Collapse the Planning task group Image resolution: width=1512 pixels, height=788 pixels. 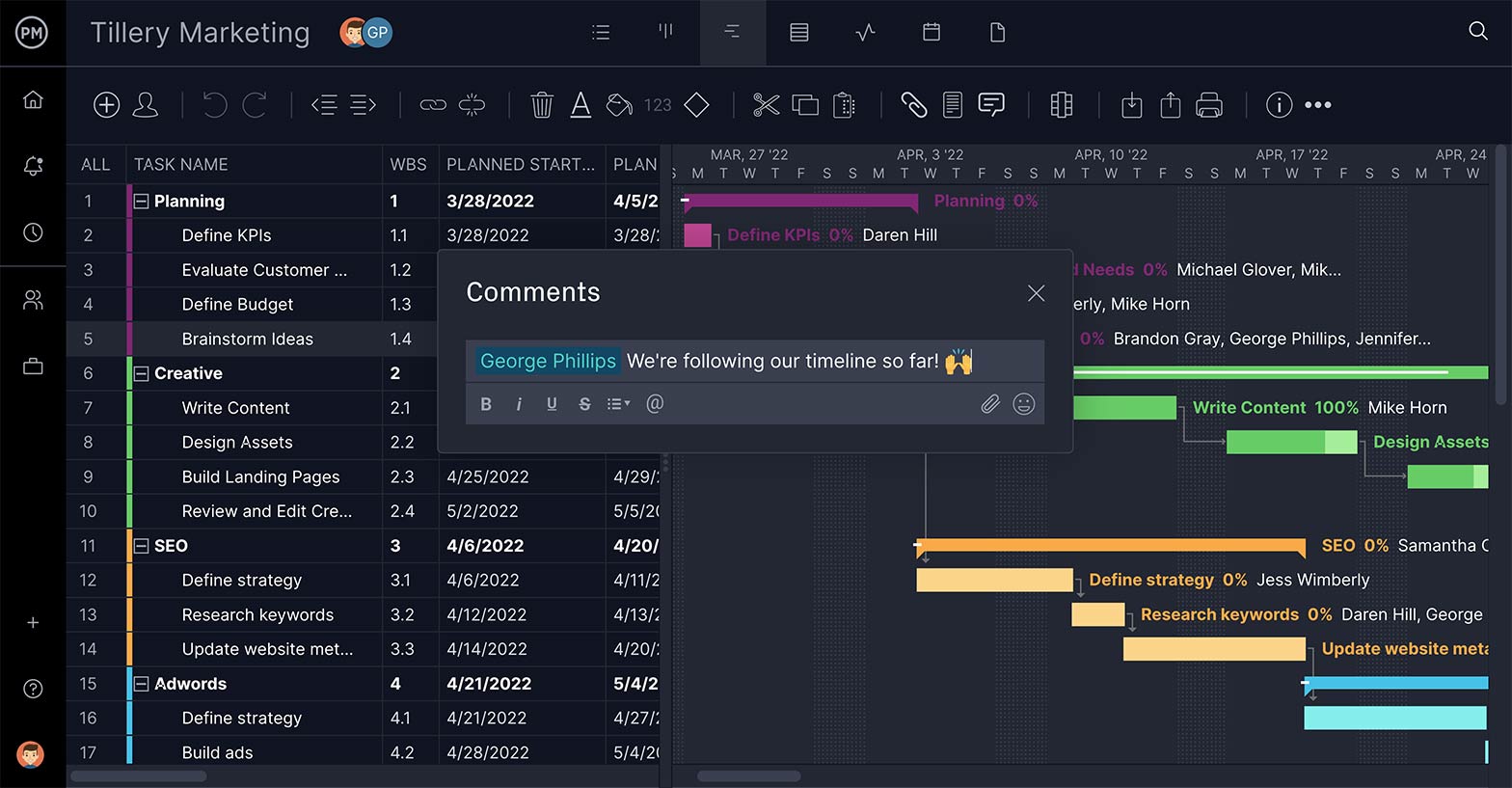pyautogui.click(x=142, y=202)
